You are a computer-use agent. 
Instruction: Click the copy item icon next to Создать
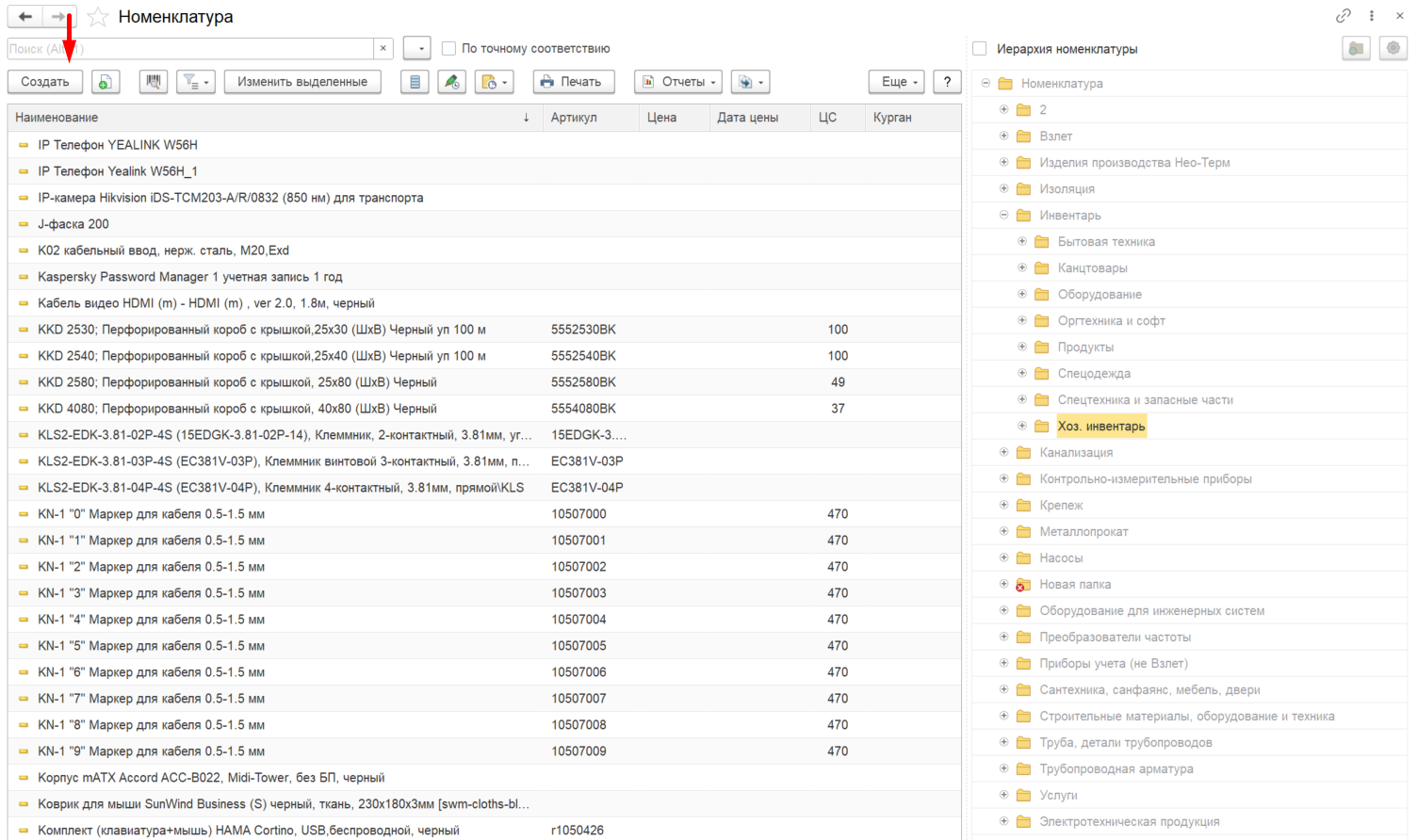point(106,82)
